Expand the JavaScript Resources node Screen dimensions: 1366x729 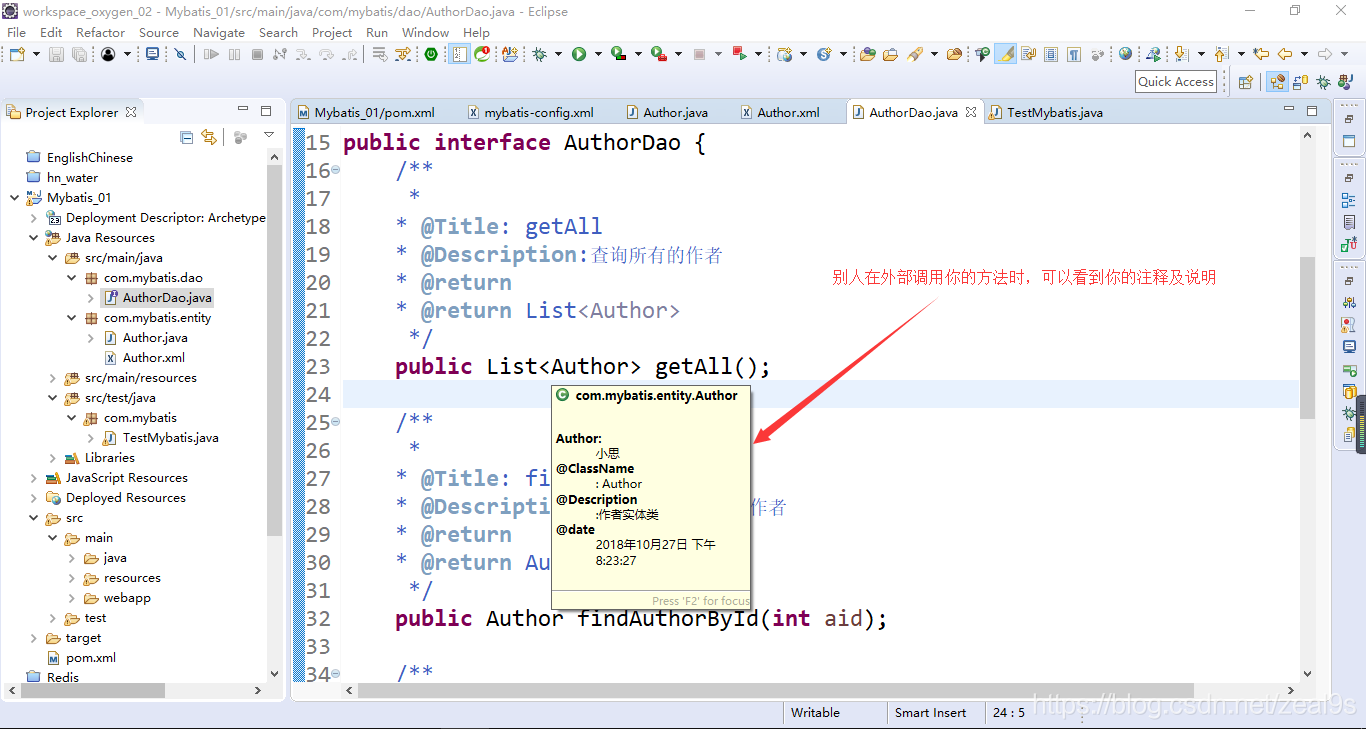pos(34,477)
